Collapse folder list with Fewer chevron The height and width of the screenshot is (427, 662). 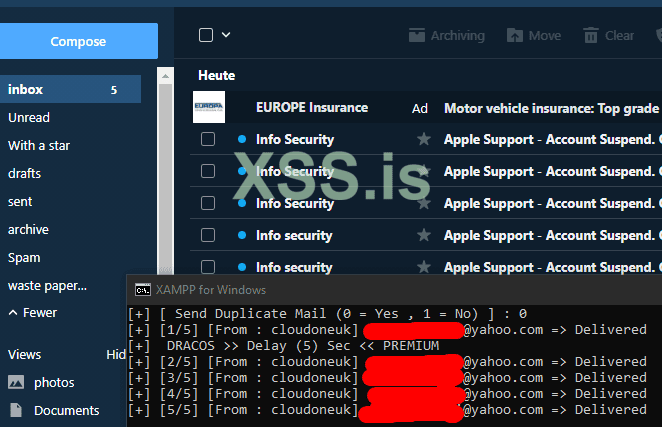[13, 313]
